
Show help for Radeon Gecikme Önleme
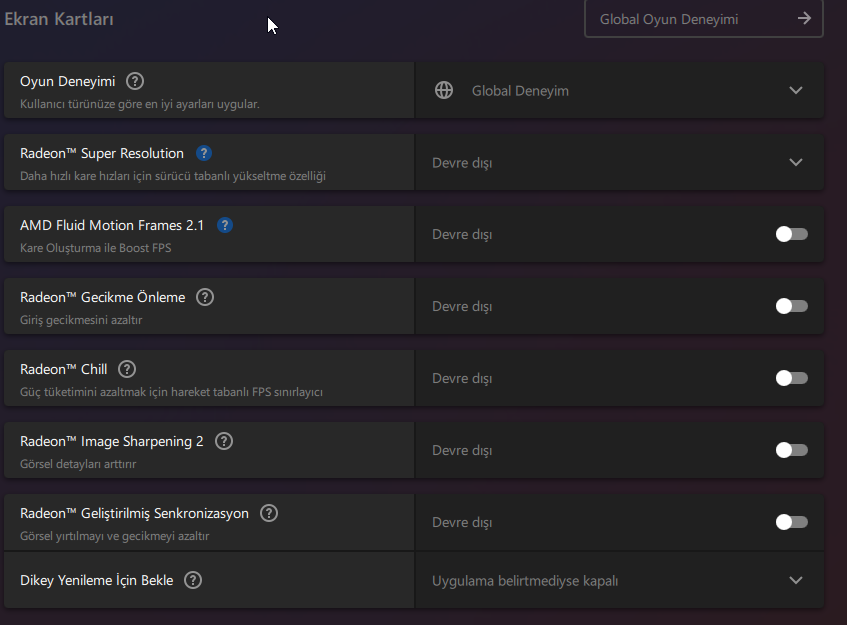tap(205, 297)
